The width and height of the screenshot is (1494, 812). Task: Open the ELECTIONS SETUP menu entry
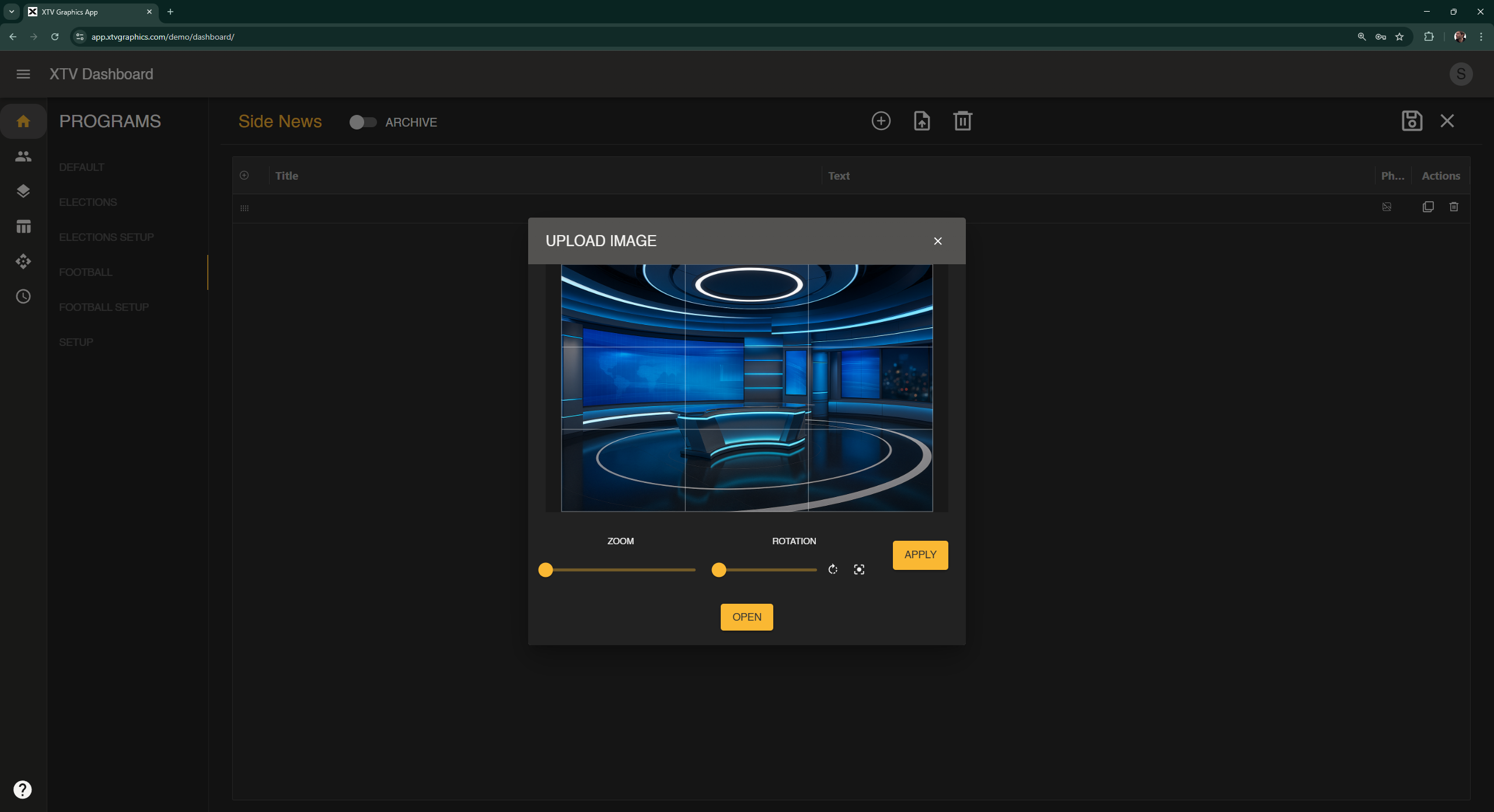106,237
